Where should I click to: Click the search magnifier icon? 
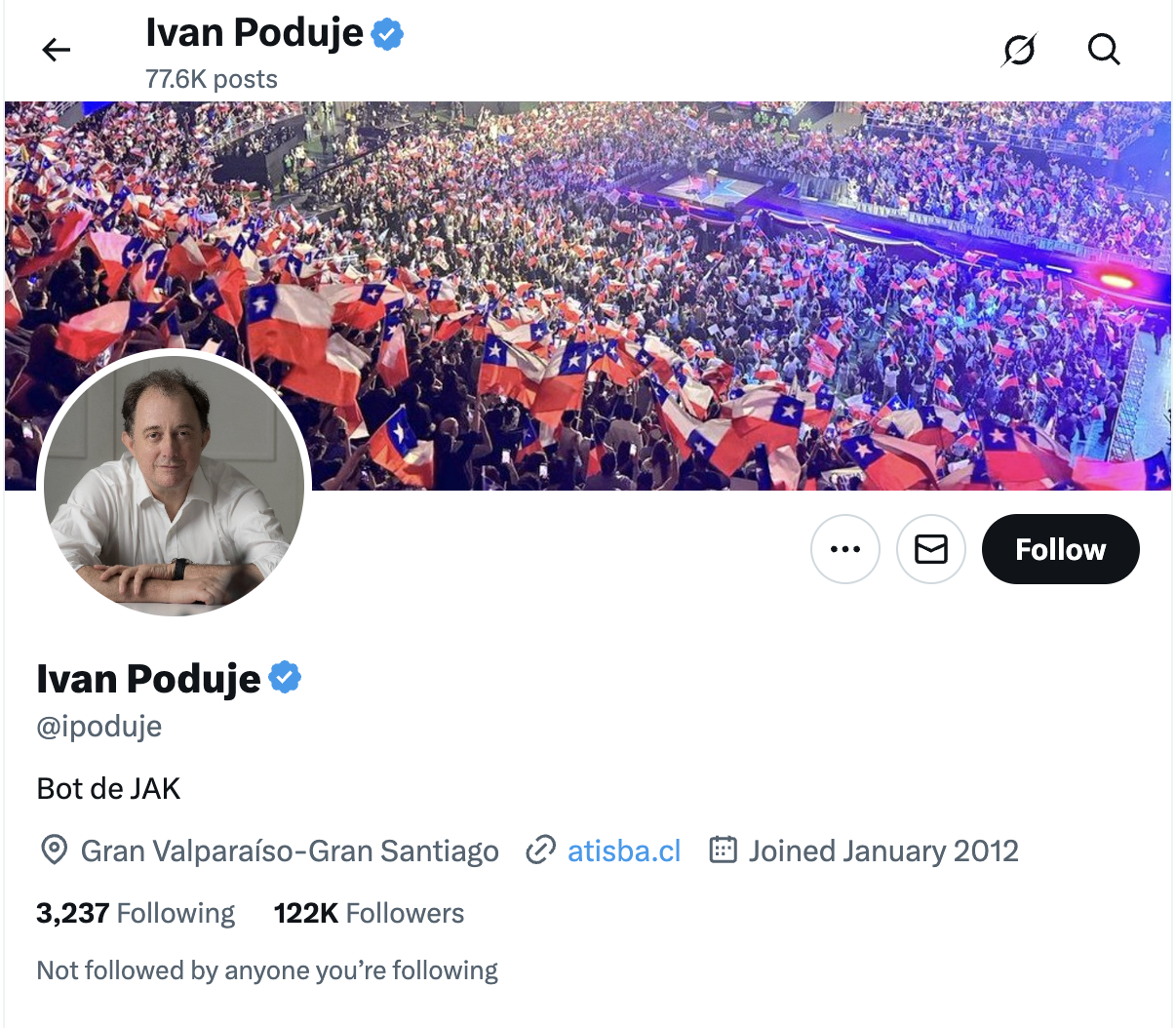(x=1104, y=49)
